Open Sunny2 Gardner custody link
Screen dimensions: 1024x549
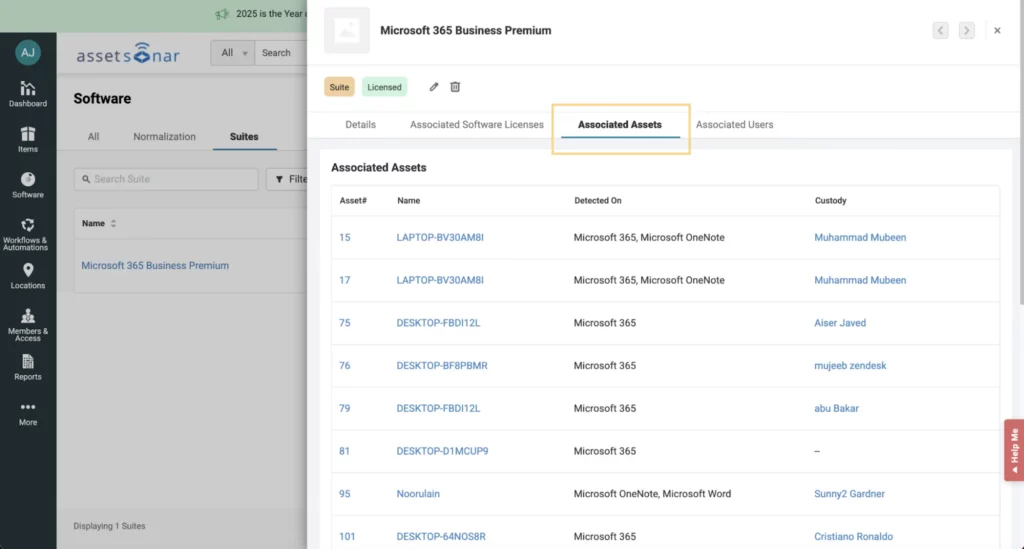tap(850, 494)
